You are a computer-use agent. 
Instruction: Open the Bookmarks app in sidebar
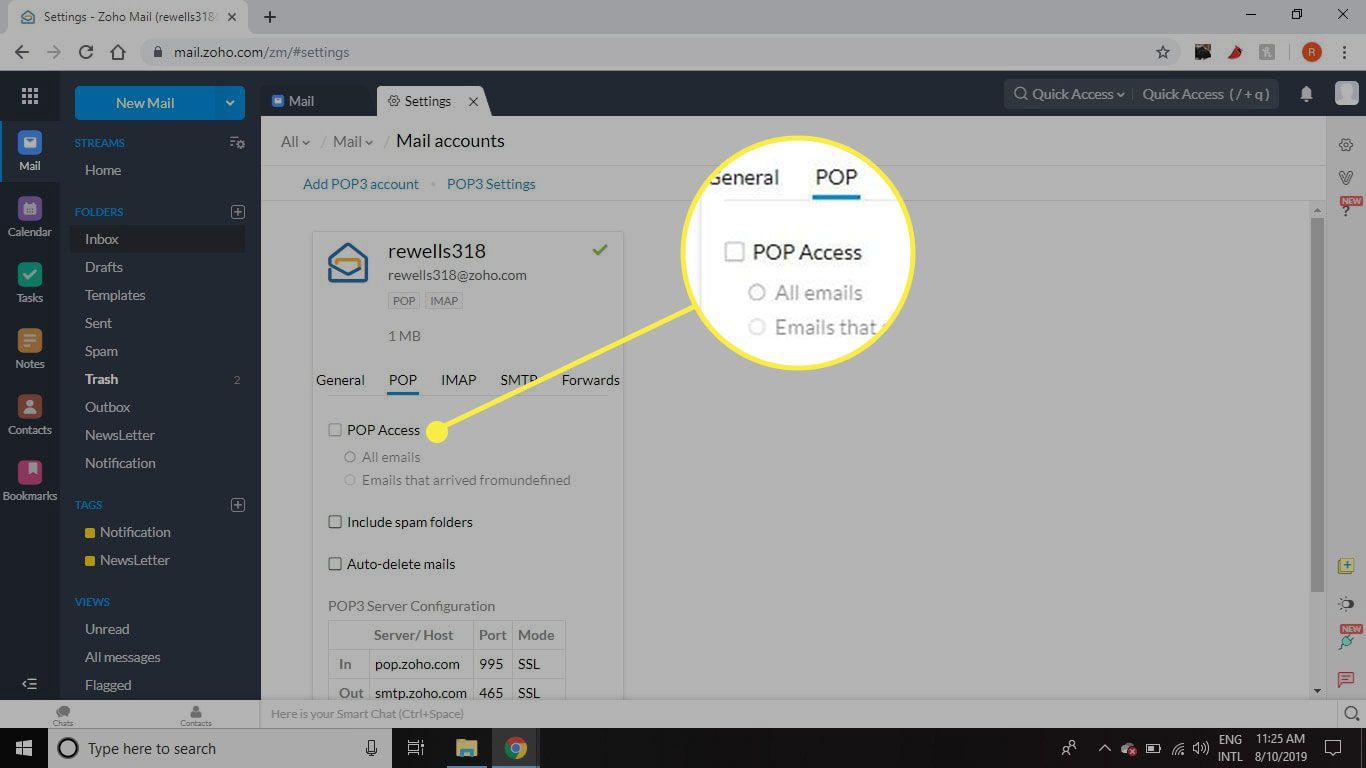tap(29, 481)
